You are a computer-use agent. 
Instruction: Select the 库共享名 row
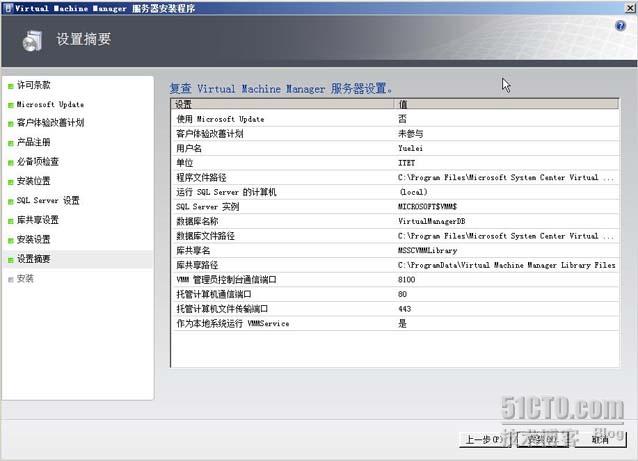(x=395, y=251)
